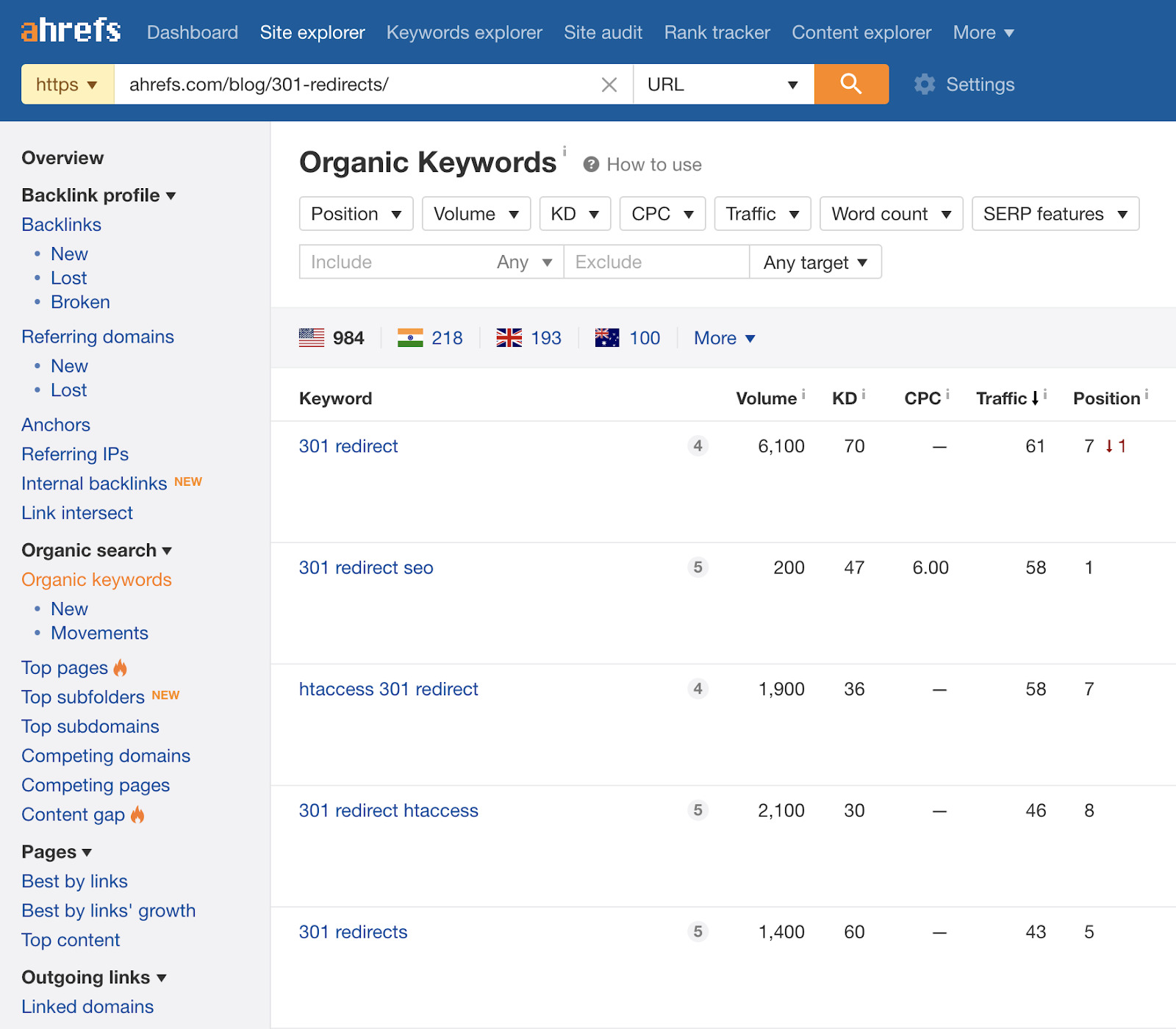
Task: Show SERP features badge for 301 redirect
Action: pos(698,445)
